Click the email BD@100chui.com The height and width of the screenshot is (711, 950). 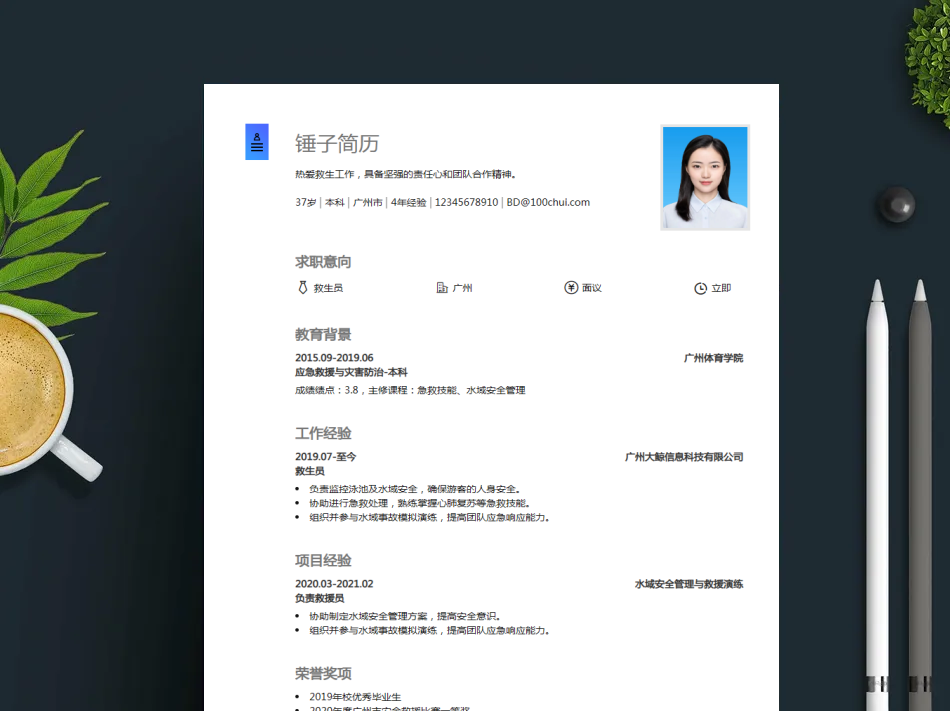(548, 202)
